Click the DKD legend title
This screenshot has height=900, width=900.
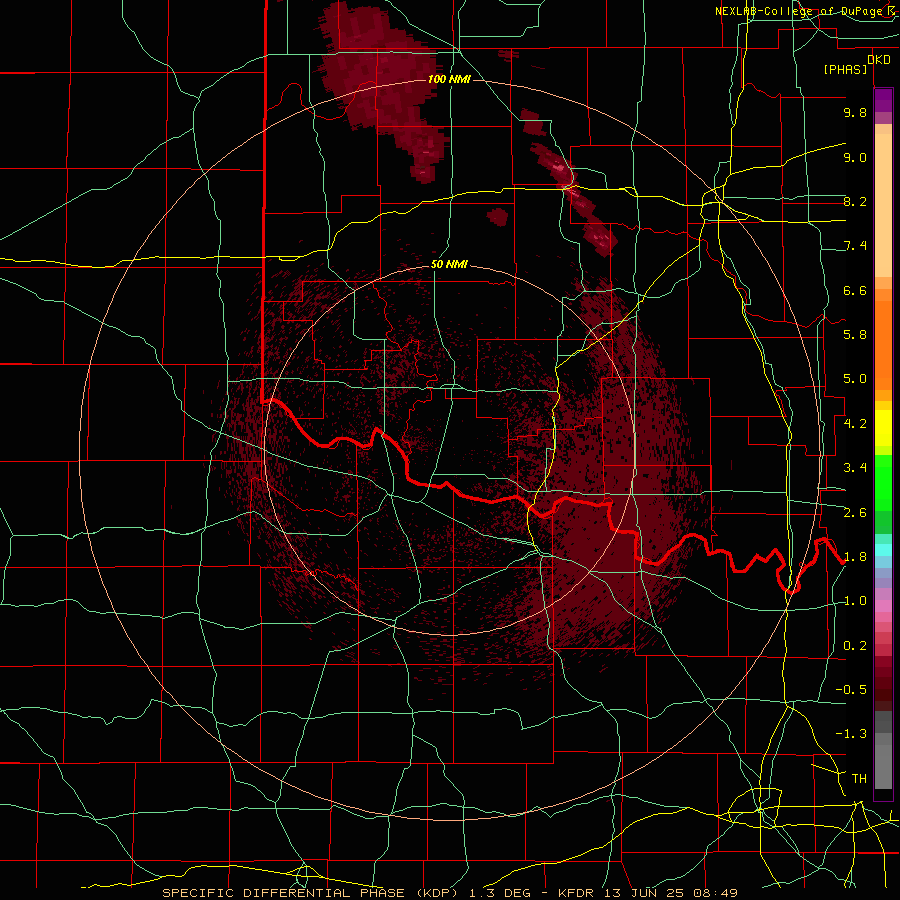pos(878,60)
